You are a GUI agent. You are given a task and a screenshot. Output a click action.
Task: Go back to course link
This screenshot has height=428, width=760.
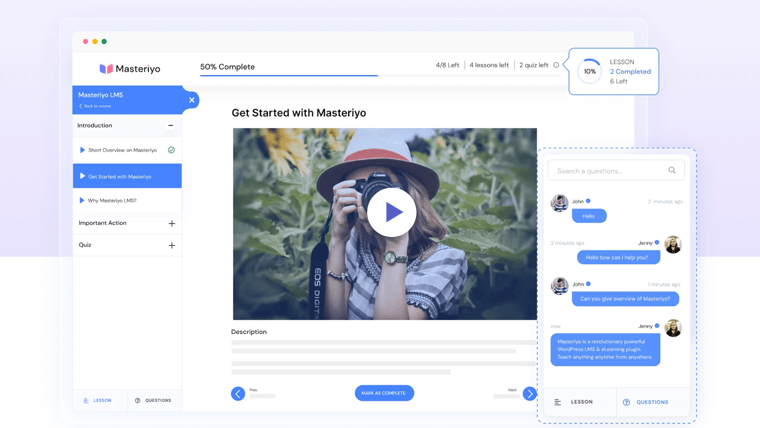tap(95, 106)
